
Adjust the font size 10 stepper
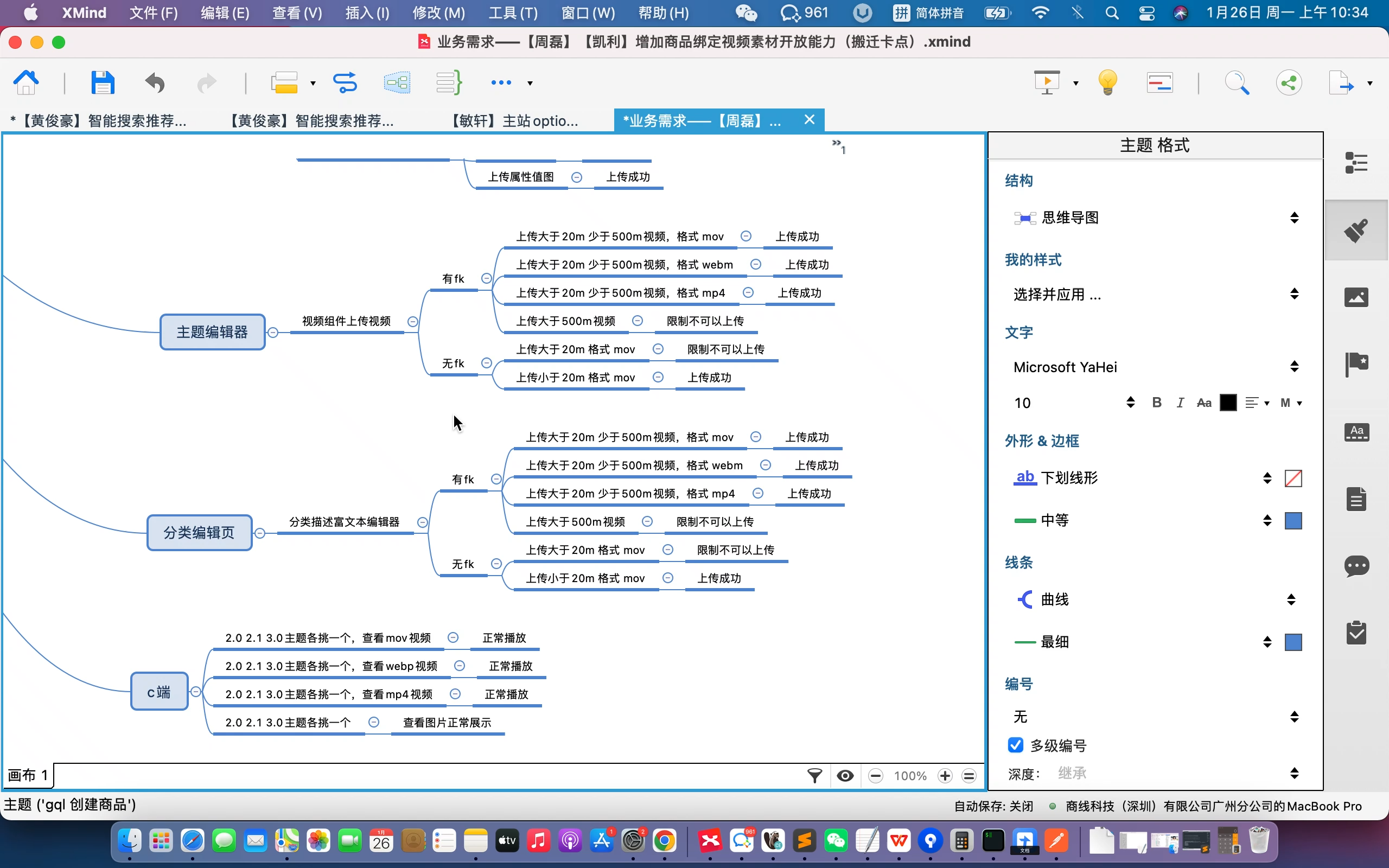click(x=1130, y=403)
